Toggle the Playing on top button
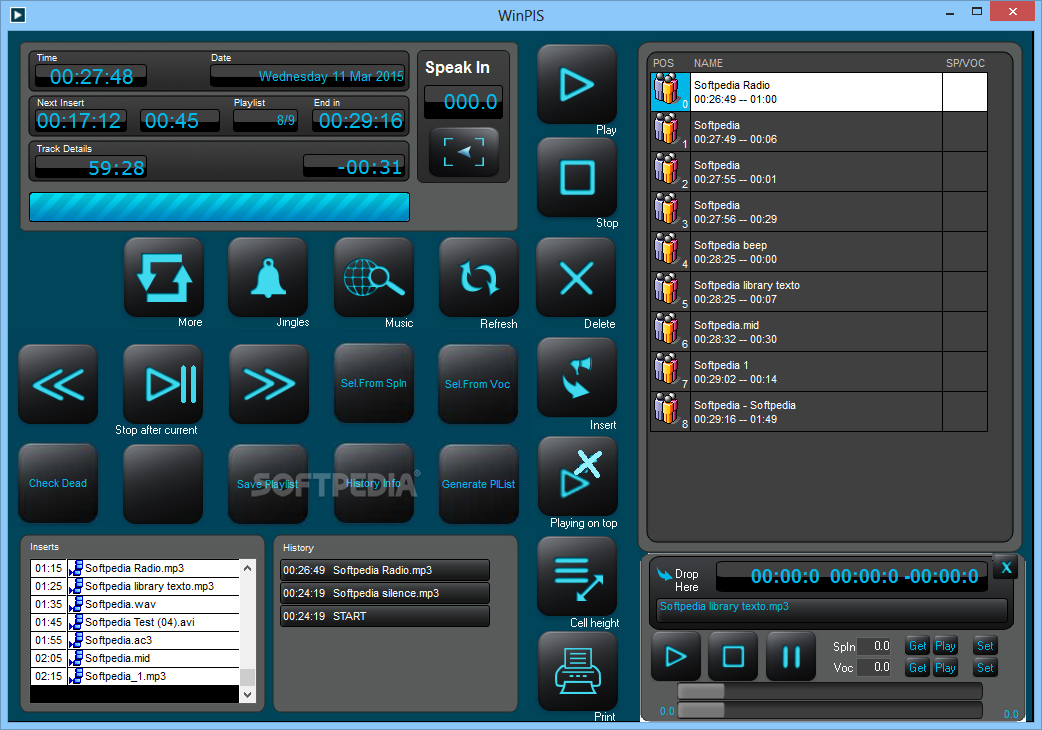 577,476
